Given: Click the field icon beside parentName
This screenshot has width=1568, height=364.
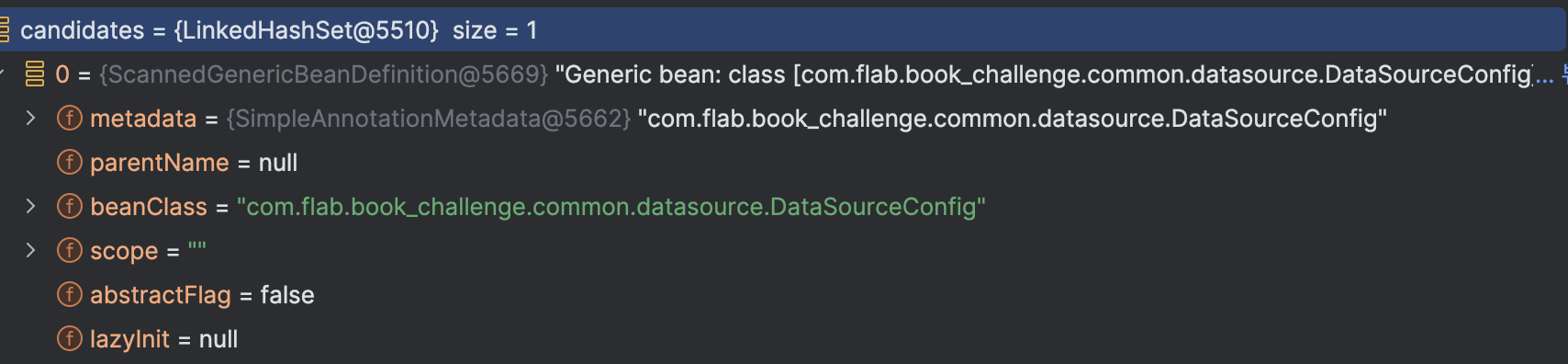Looking at the screenshot, I should 69,163.
